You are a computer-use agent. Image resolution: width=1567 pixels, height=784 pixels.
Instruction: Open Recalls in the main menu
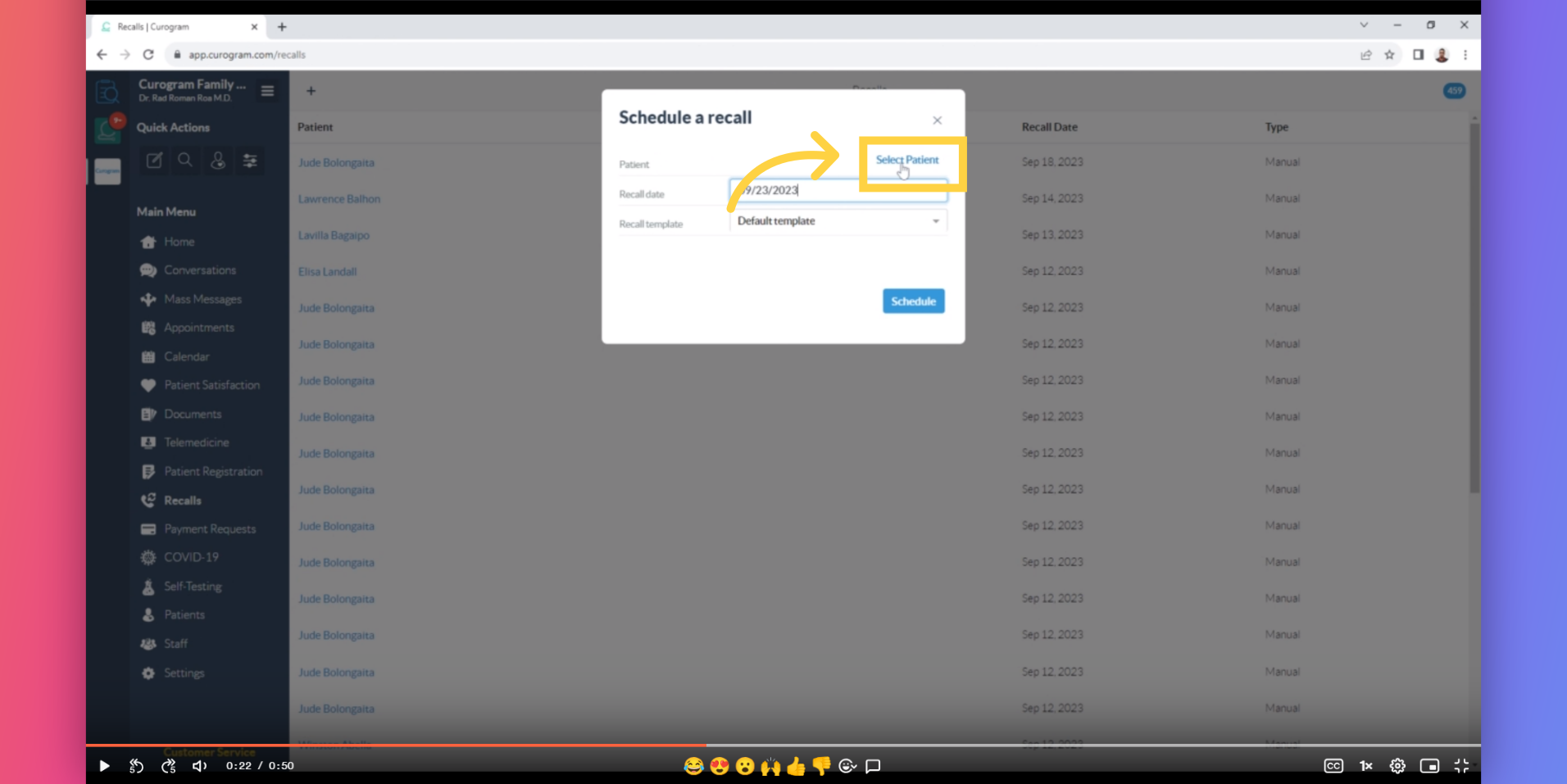(x=182, y=501)
